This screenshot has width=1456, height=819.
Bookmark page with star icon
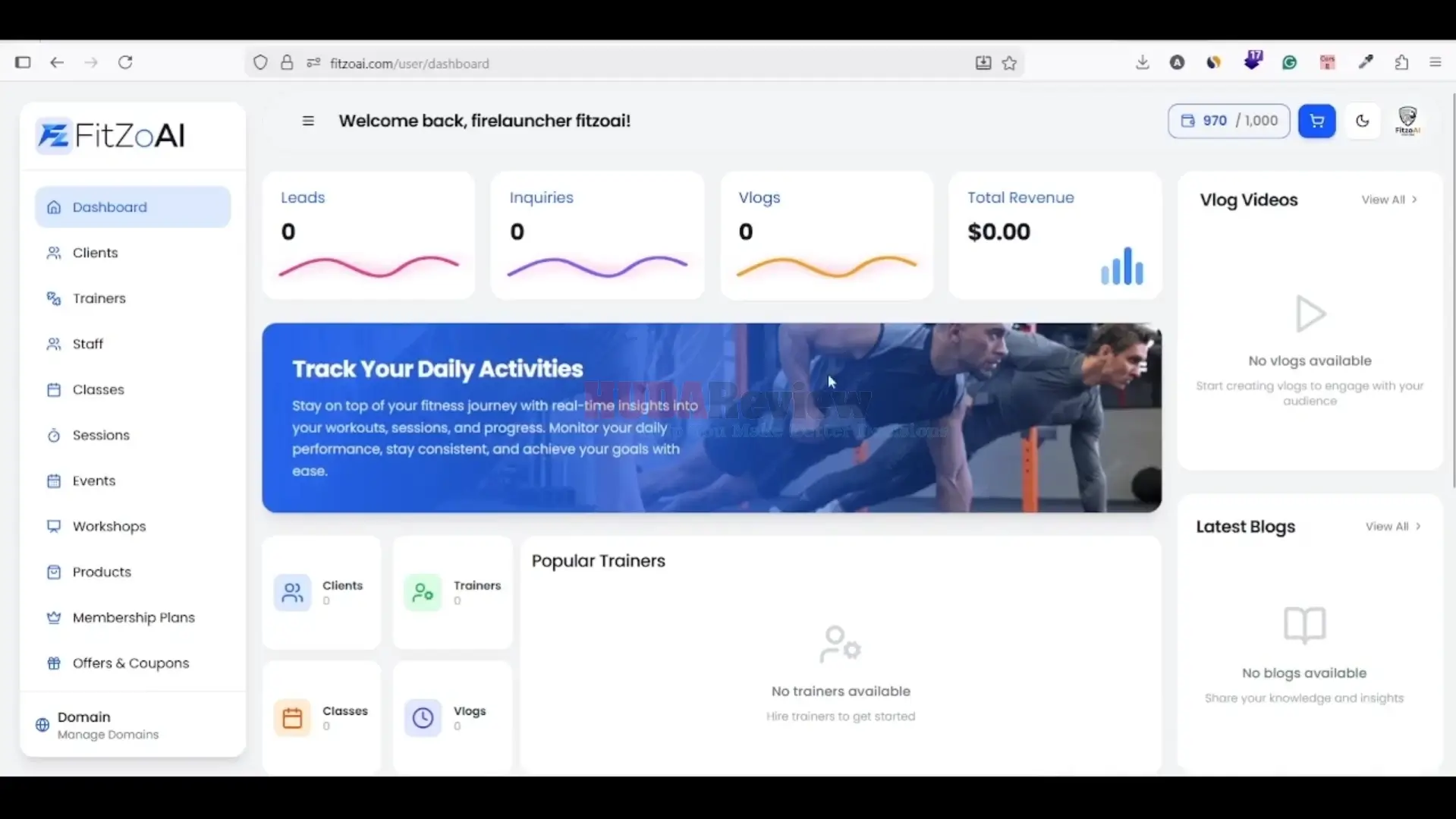pos(1009,64)
